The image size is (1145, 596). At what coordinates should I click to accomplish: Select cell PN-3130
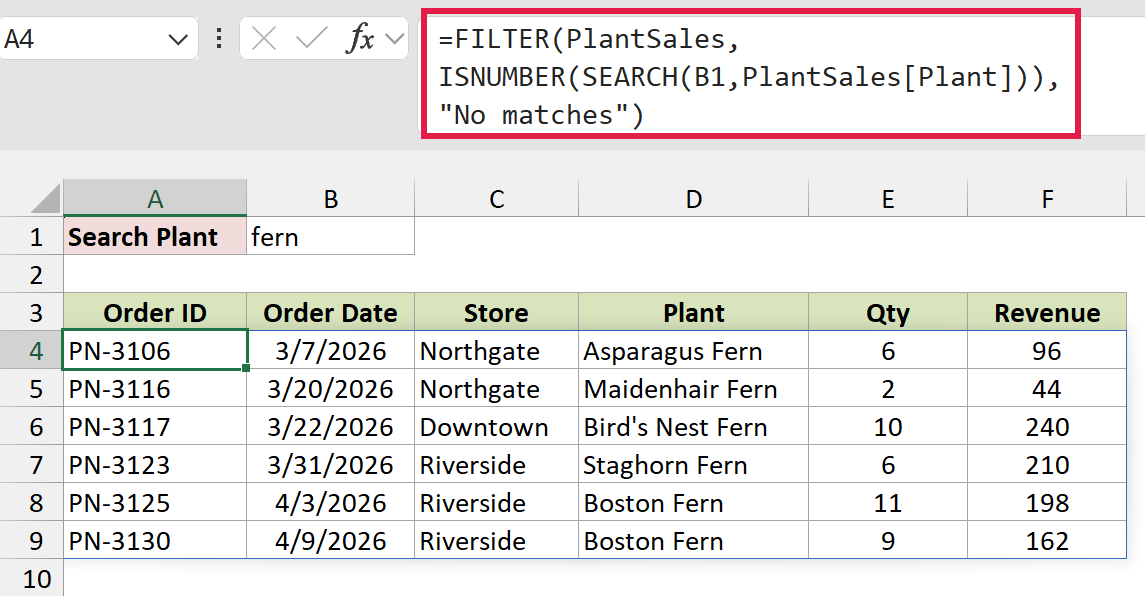pyautogui.click(x=155, y=540)
